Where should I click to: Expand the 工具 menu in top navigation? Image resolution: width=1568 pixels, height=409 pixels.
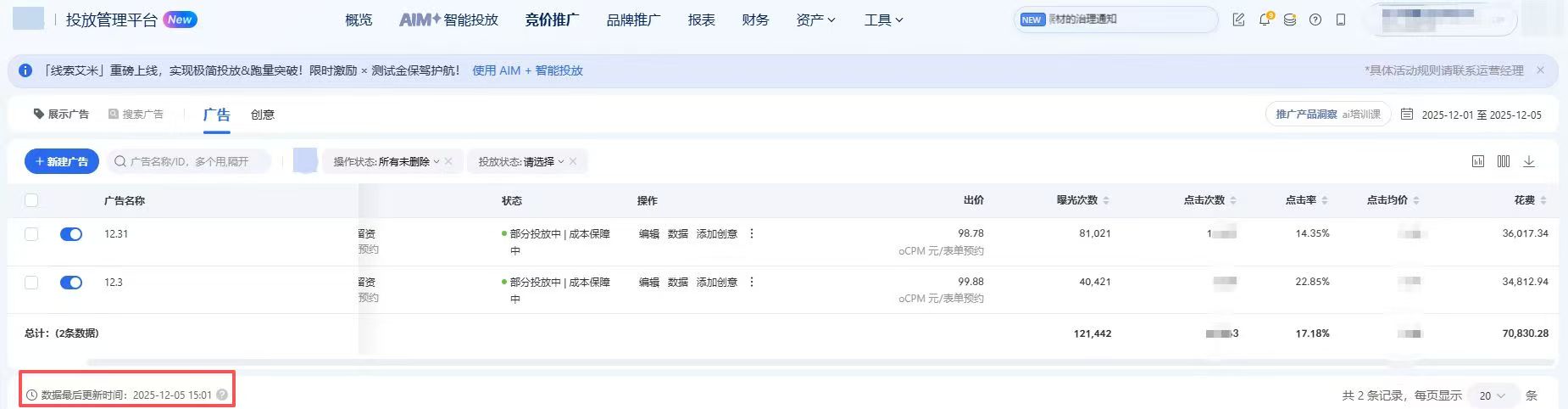click(883, 20)
